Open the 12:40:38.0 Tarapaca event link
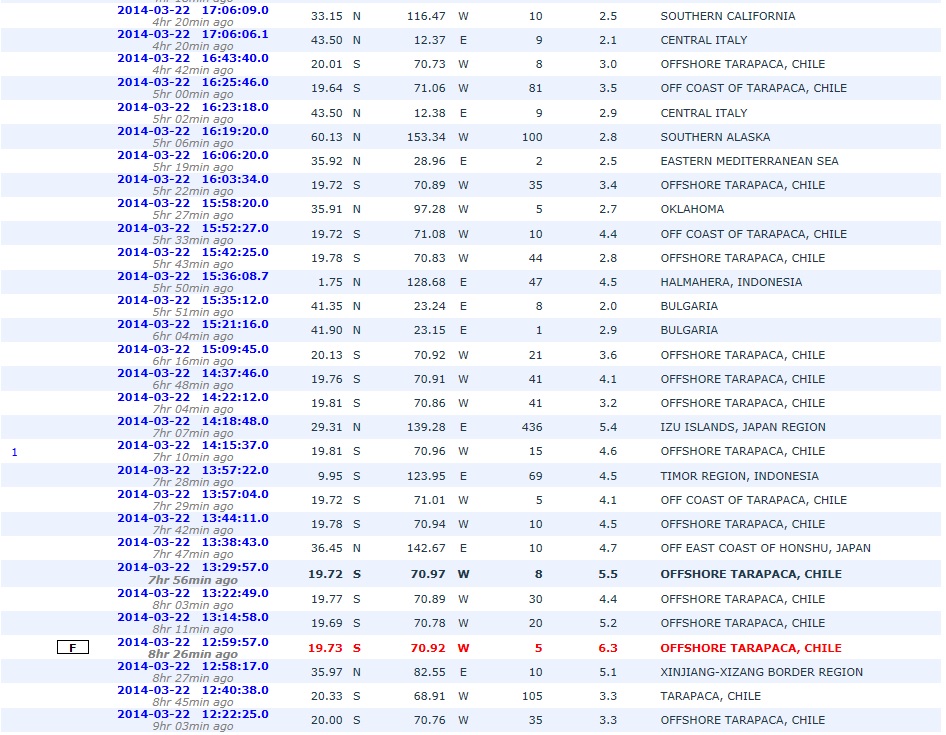Viewport: 946px width, 735px height. coord(193,692)
